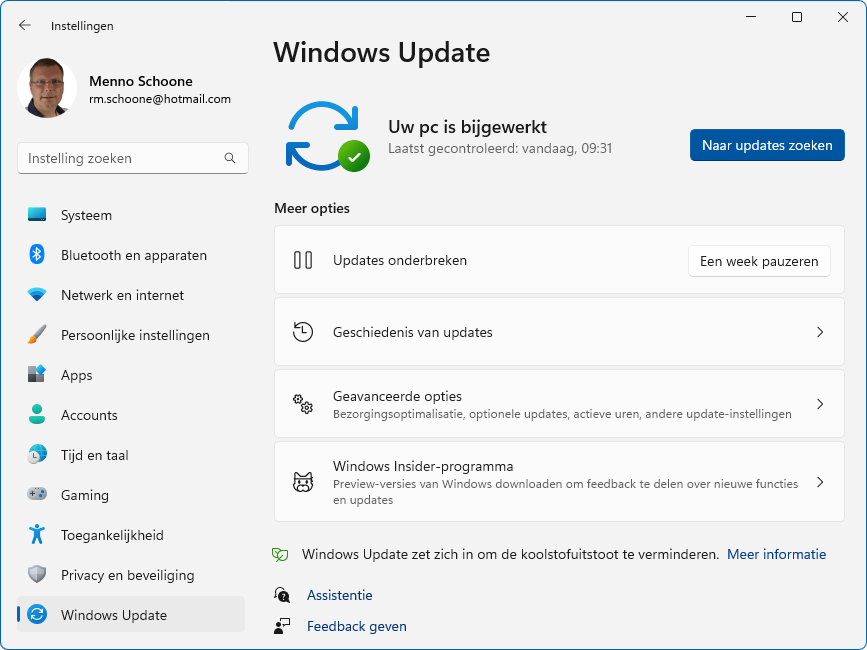Click the Systeem monitor icon

click(x=37, y=214)
